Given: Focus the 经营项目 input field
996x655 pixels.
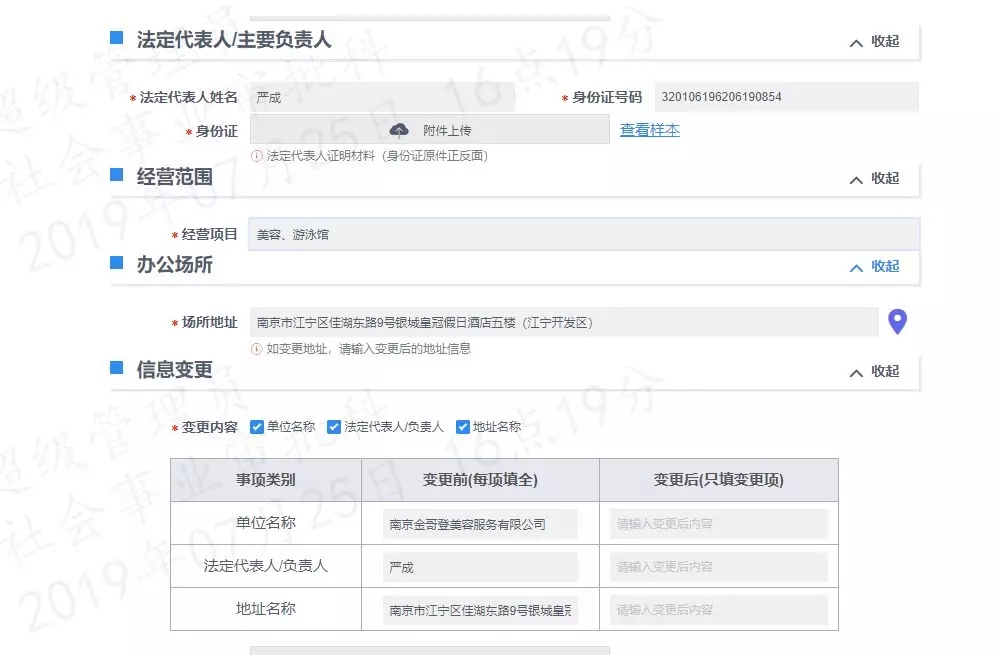Looking at the screenshot, I should [583, 235].
